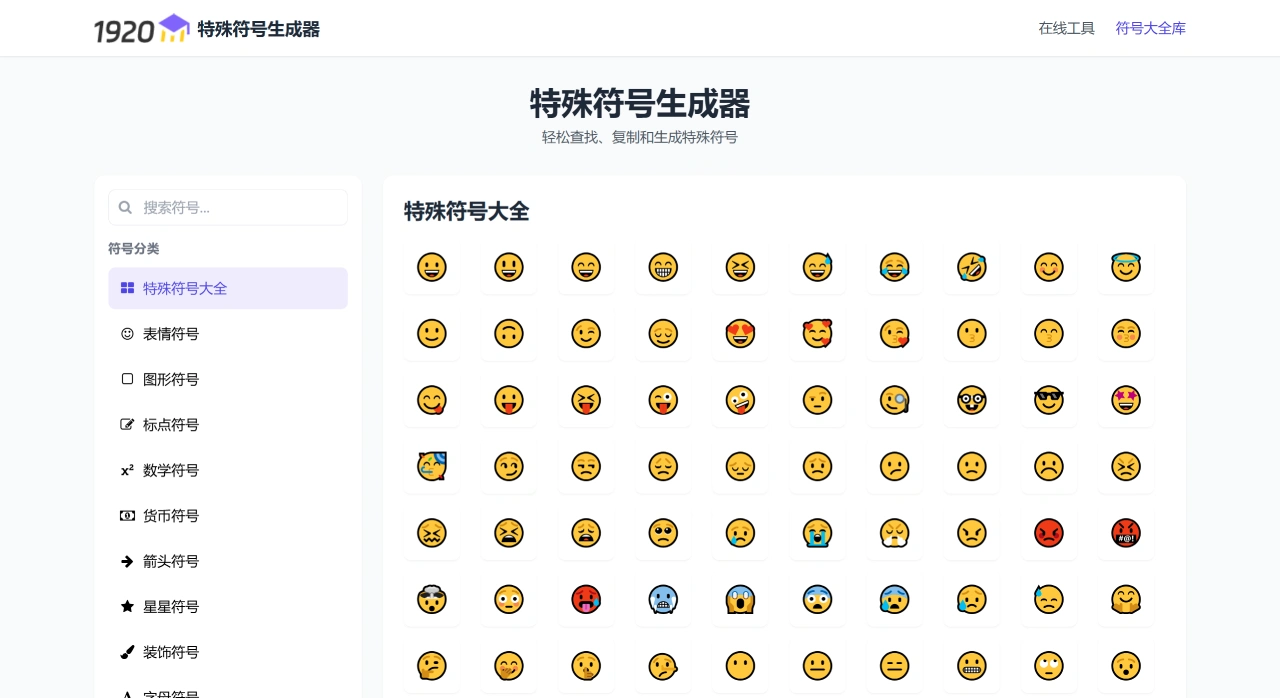Click the upside-down face emoji
This screenshot has height=698, width=1280.
pos(509,334)
